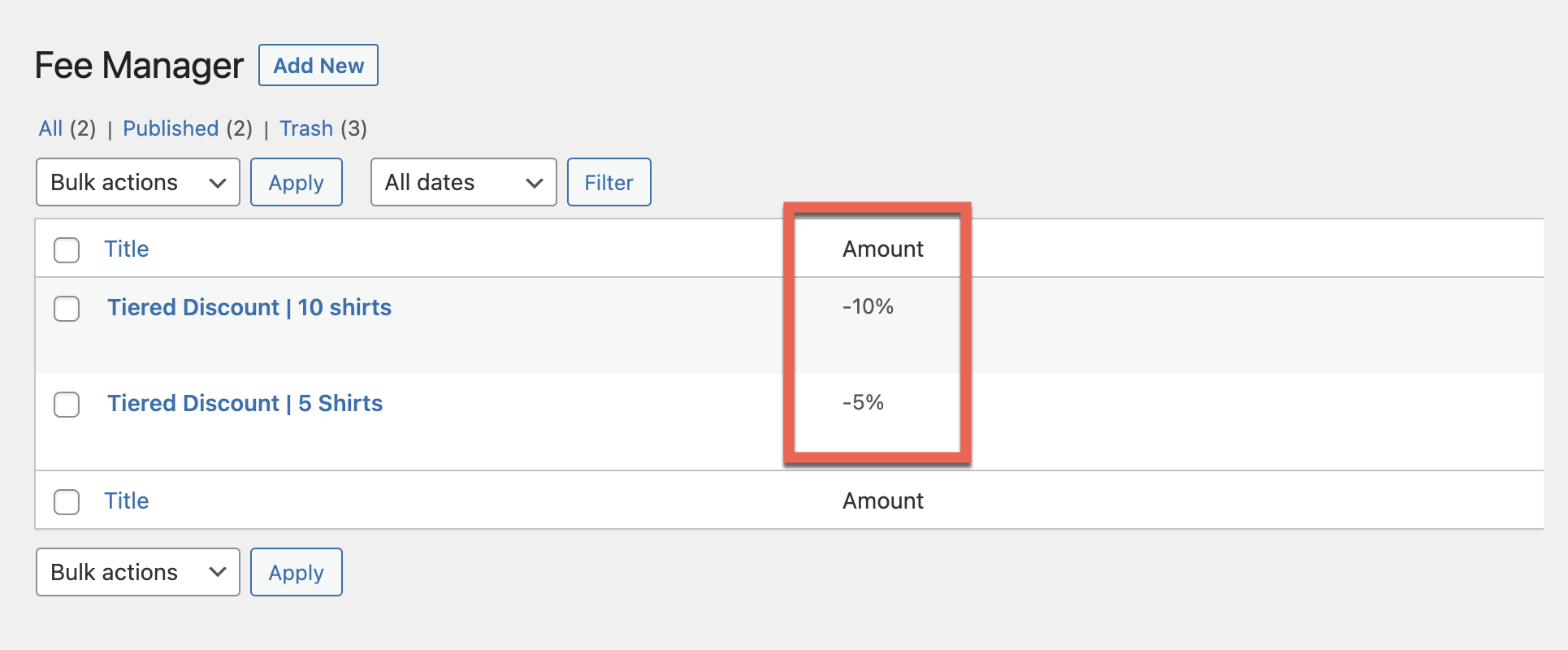Switch to the Published fees view

click(x=171, y=128)
